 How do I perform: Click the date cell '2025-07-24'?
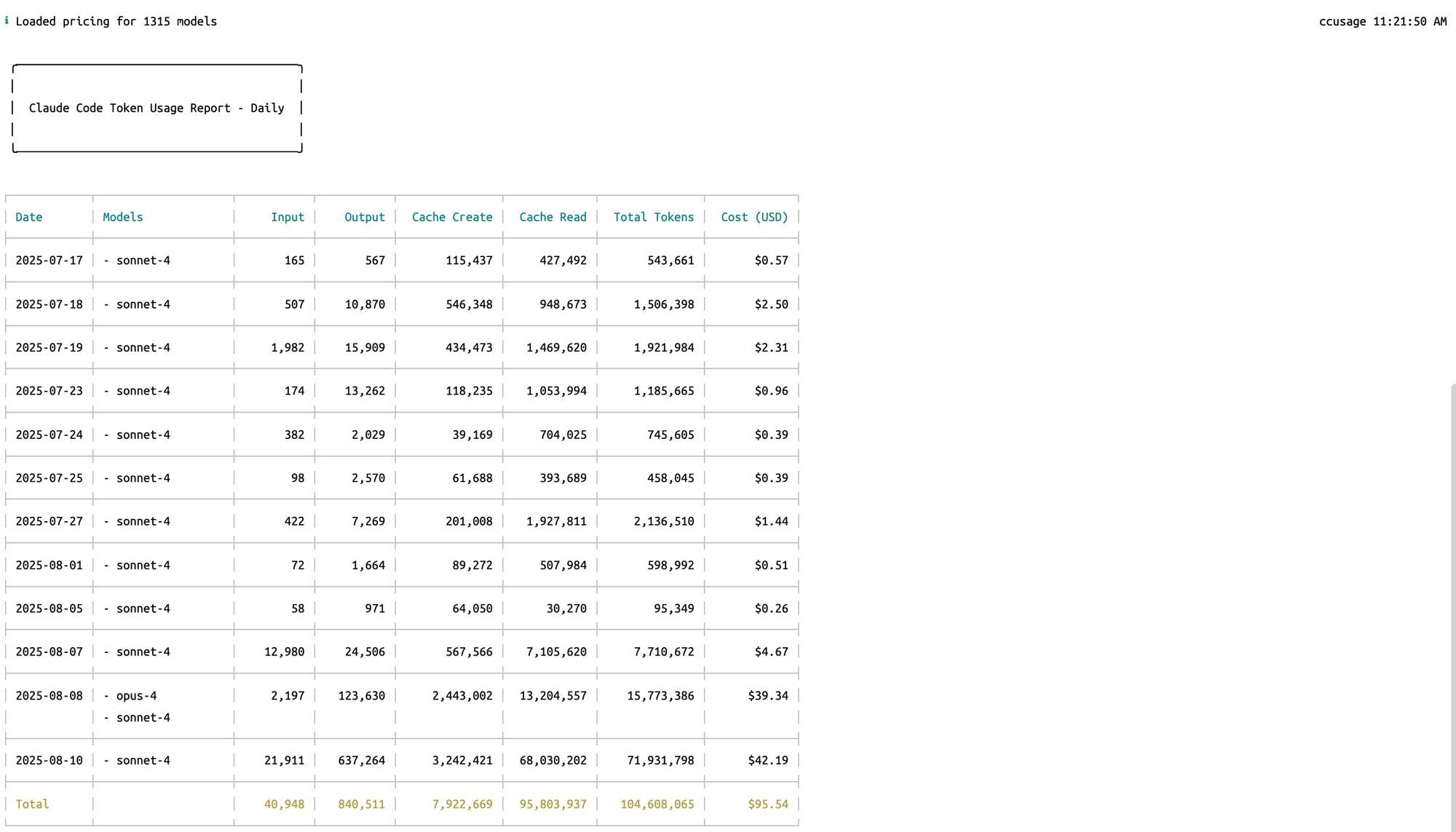point(50,435)
